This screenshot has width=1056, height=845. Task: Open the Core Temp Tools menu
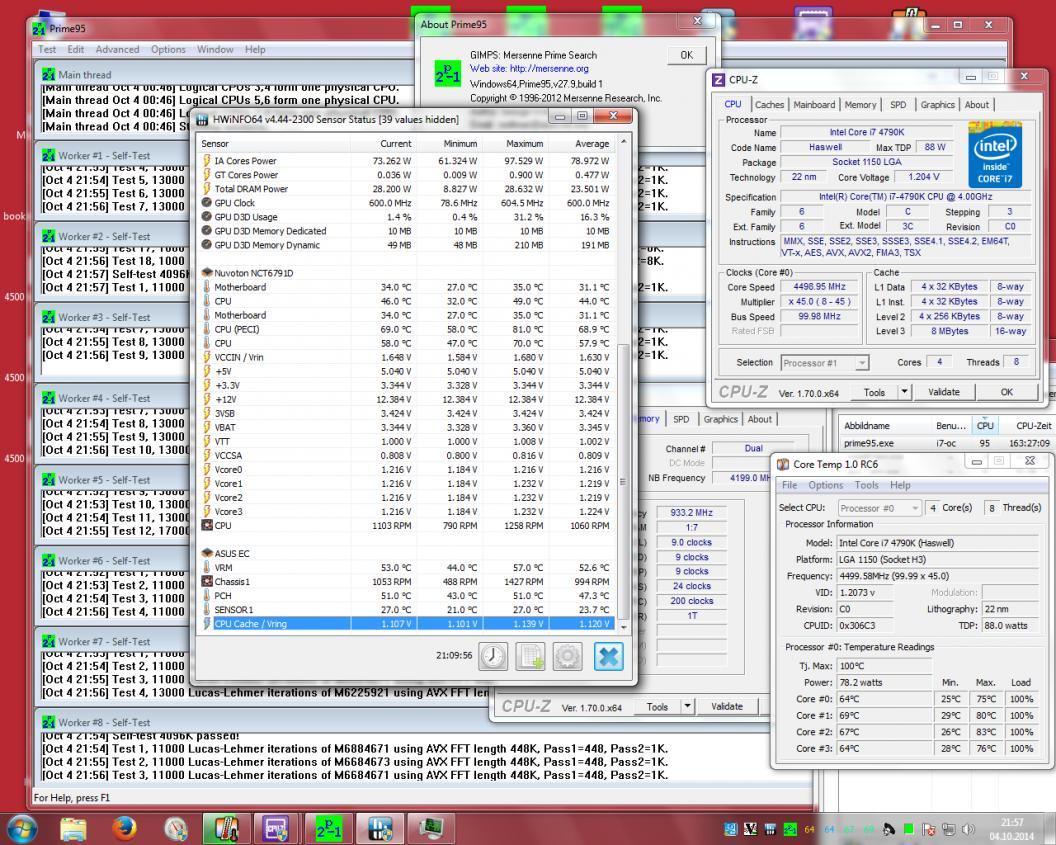click(866, 485)
